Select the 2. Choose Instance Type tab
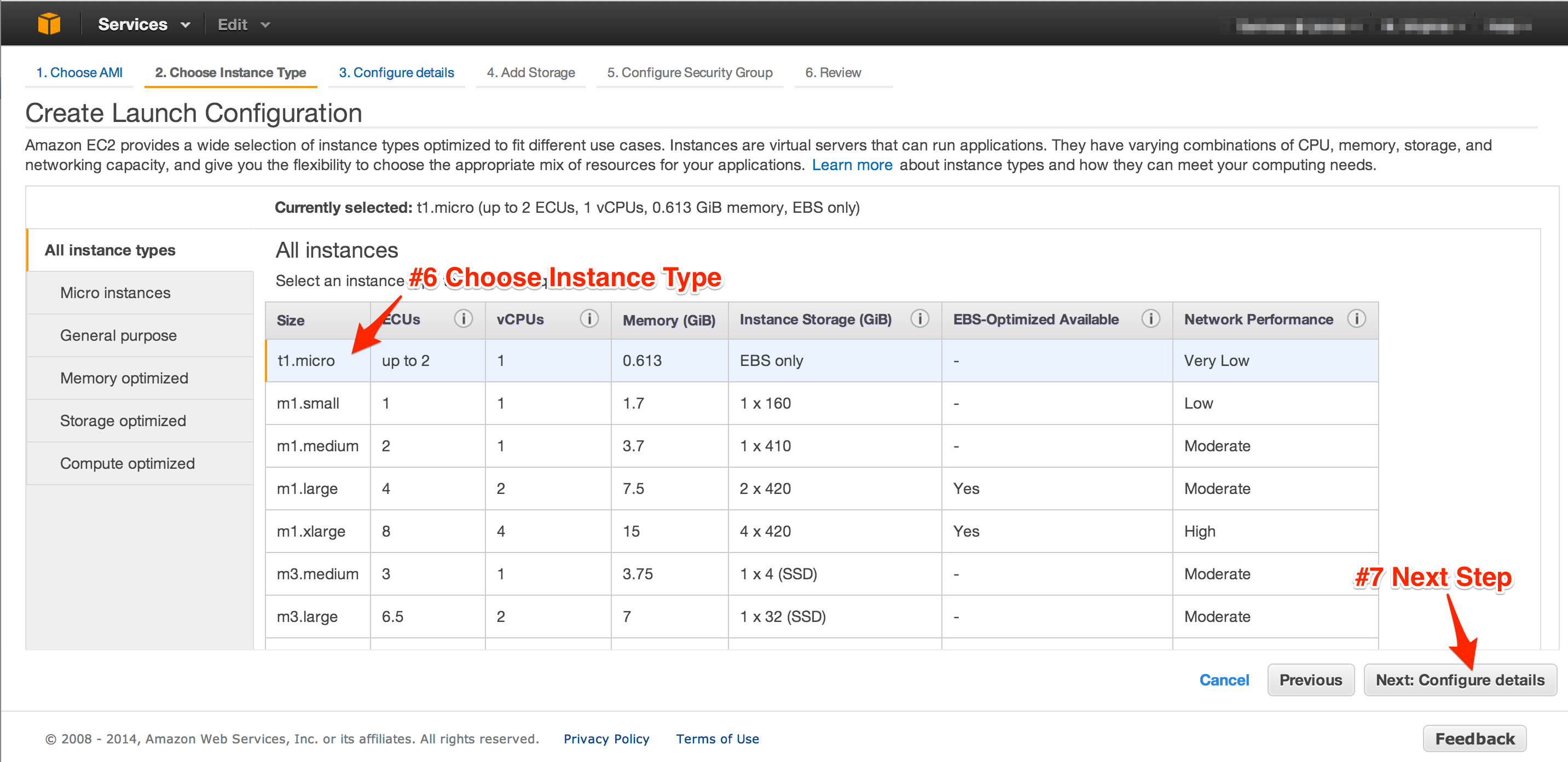Viewport: 1568px width, 762px height. pos(230,72)
